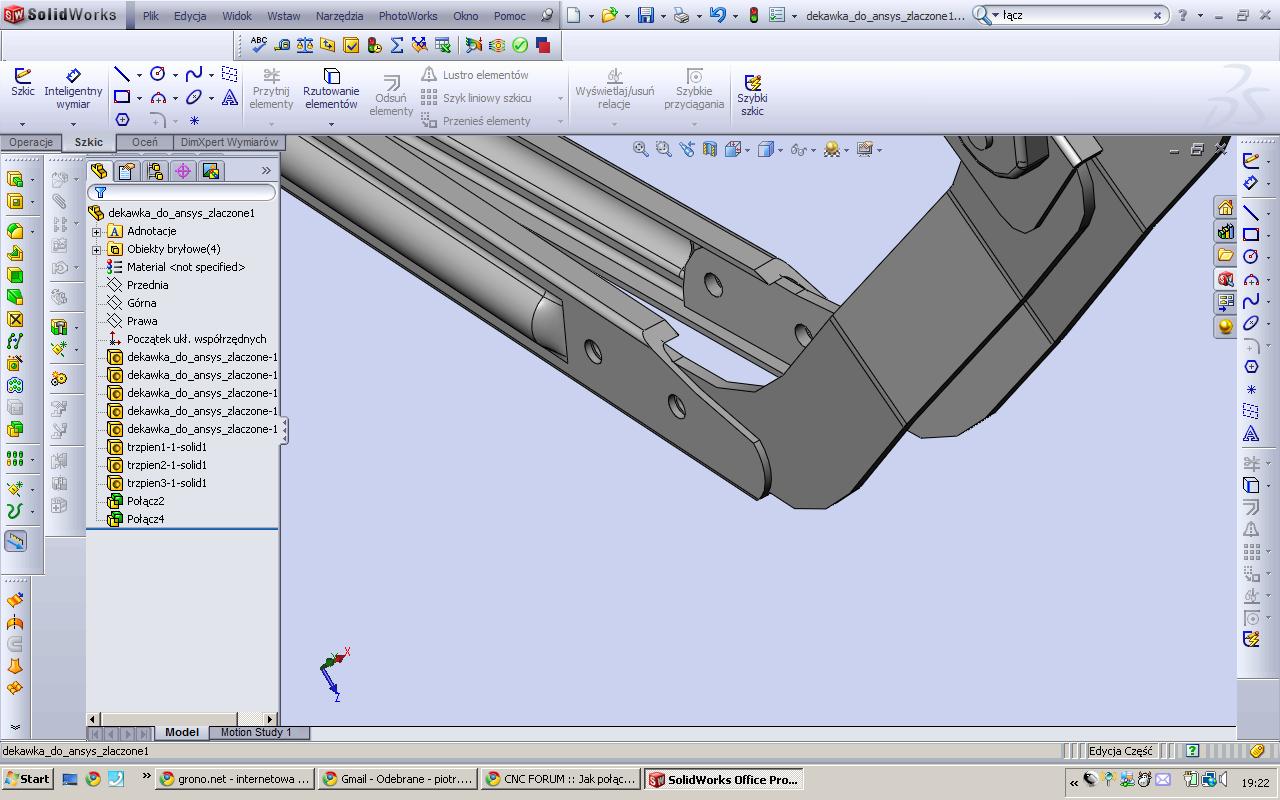Select the Spline sketch tool
This screenshot has width=1280, height=800.
coord(194,74)
